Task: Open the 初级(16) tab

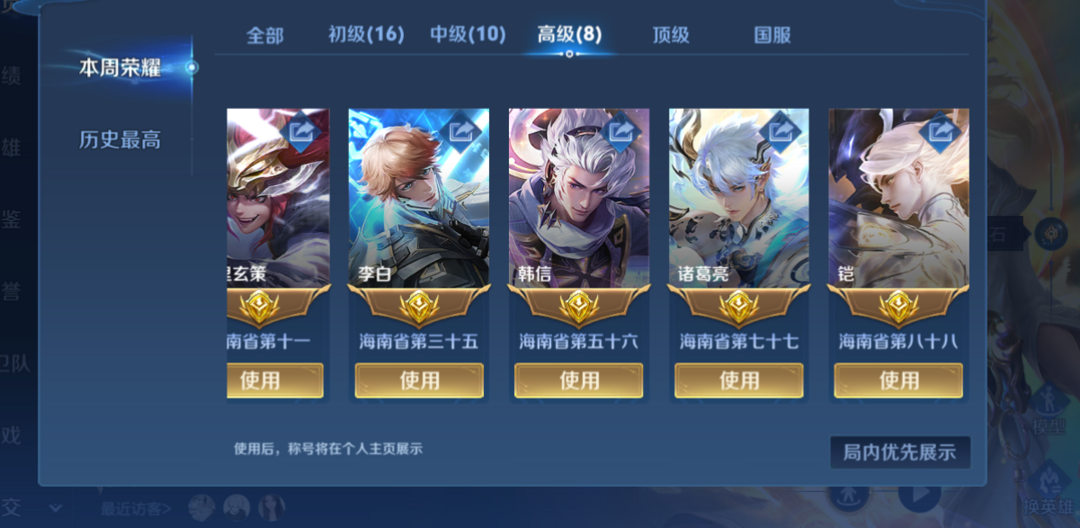Action: 366,34
